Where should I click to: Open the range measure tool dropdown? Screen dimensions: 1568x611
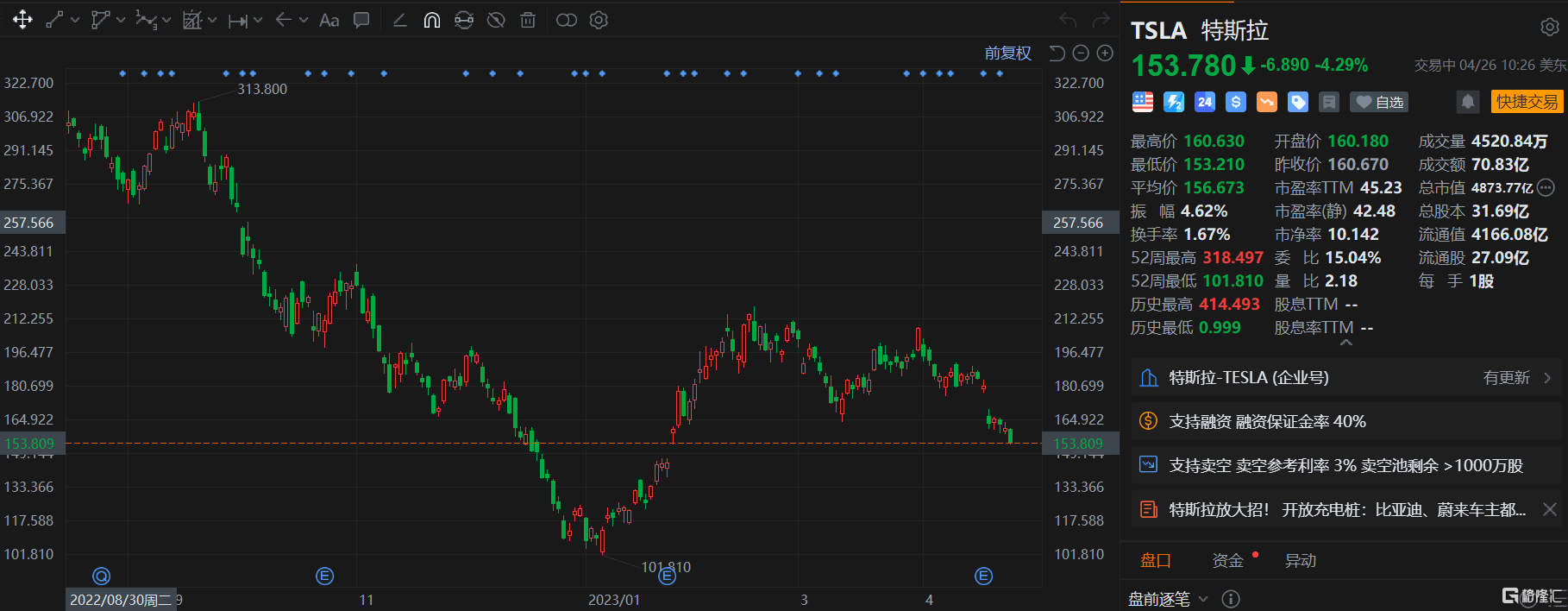coord(258,20)
